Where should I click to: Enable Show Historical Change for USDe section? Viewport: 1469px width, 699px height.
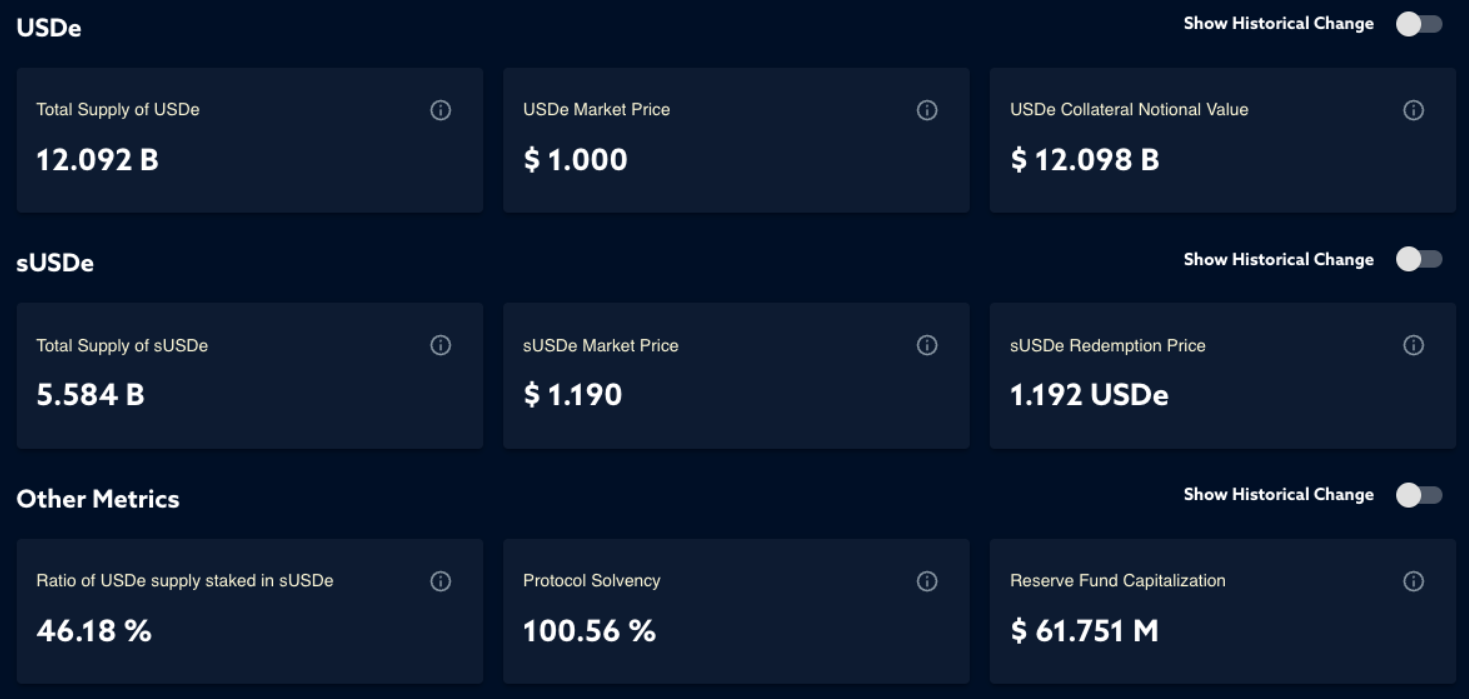(1418, 24)
